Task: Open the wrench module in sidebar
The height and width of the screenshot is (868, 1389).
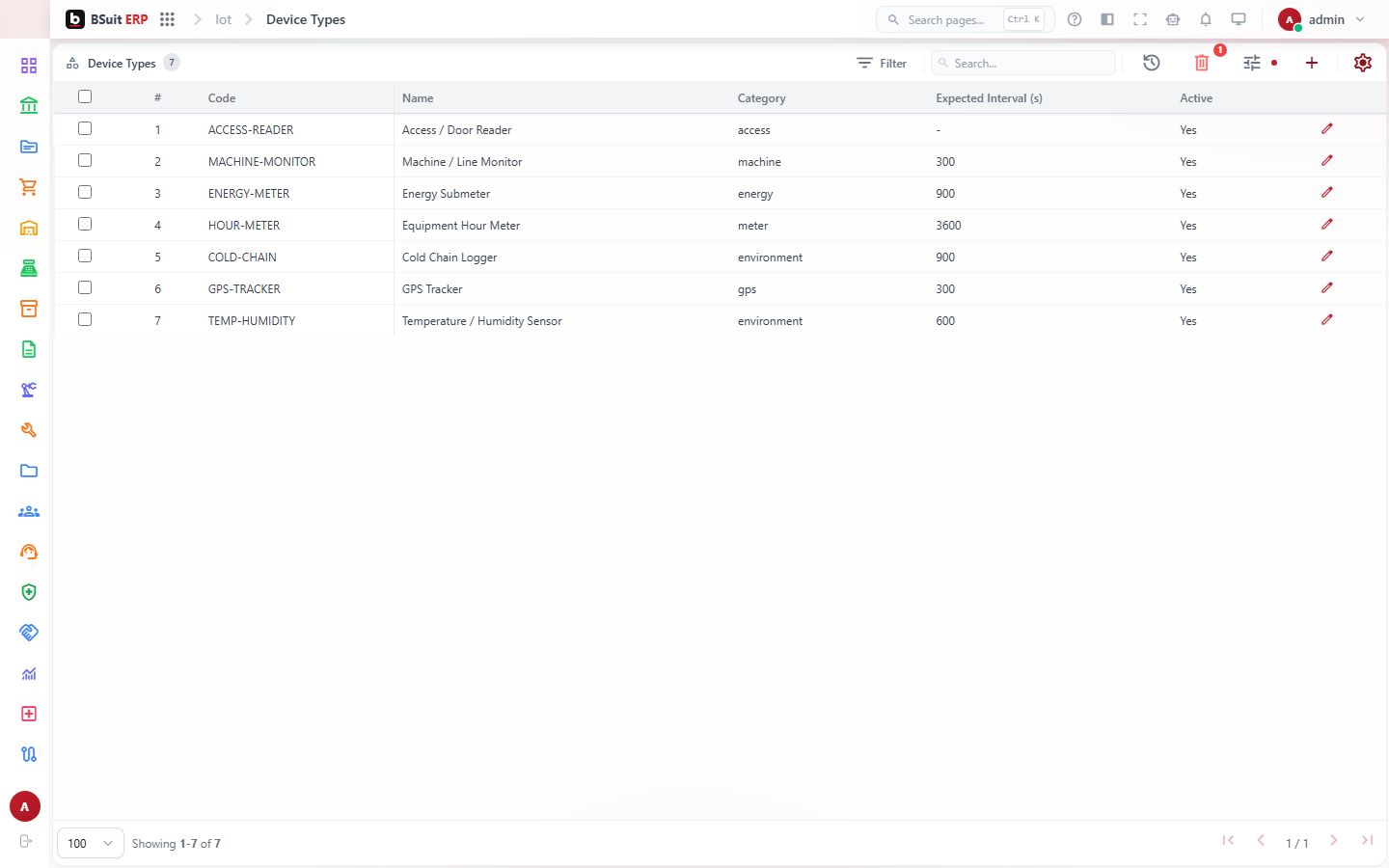Action: 29,430
